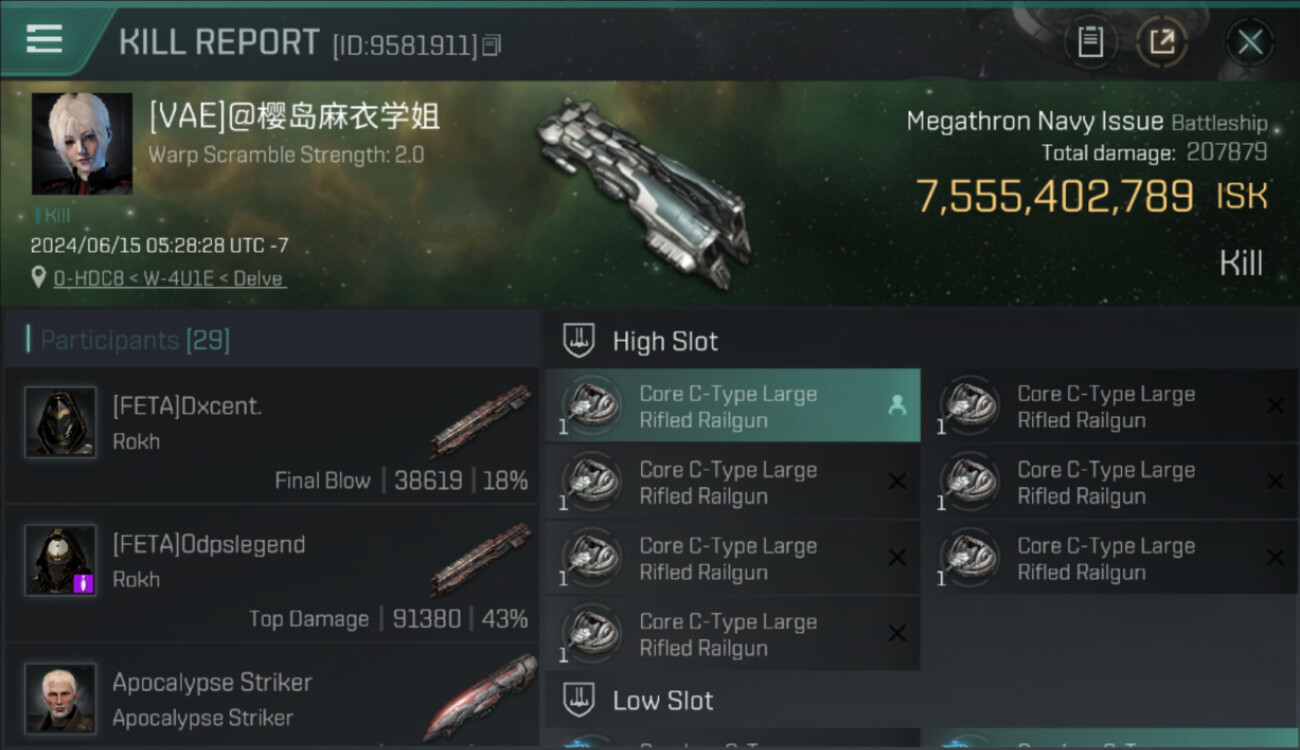
Task: Close the kill report window
Action: coord(1250,42)
